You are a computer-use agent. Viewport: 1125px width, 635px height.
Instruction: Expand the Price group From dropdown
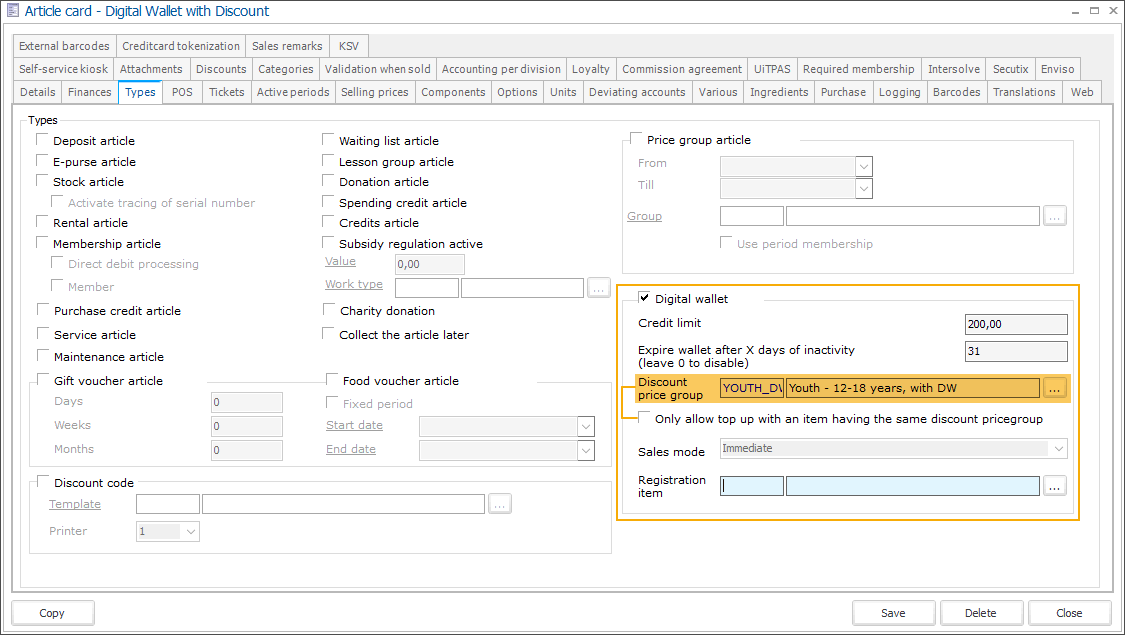864,166
